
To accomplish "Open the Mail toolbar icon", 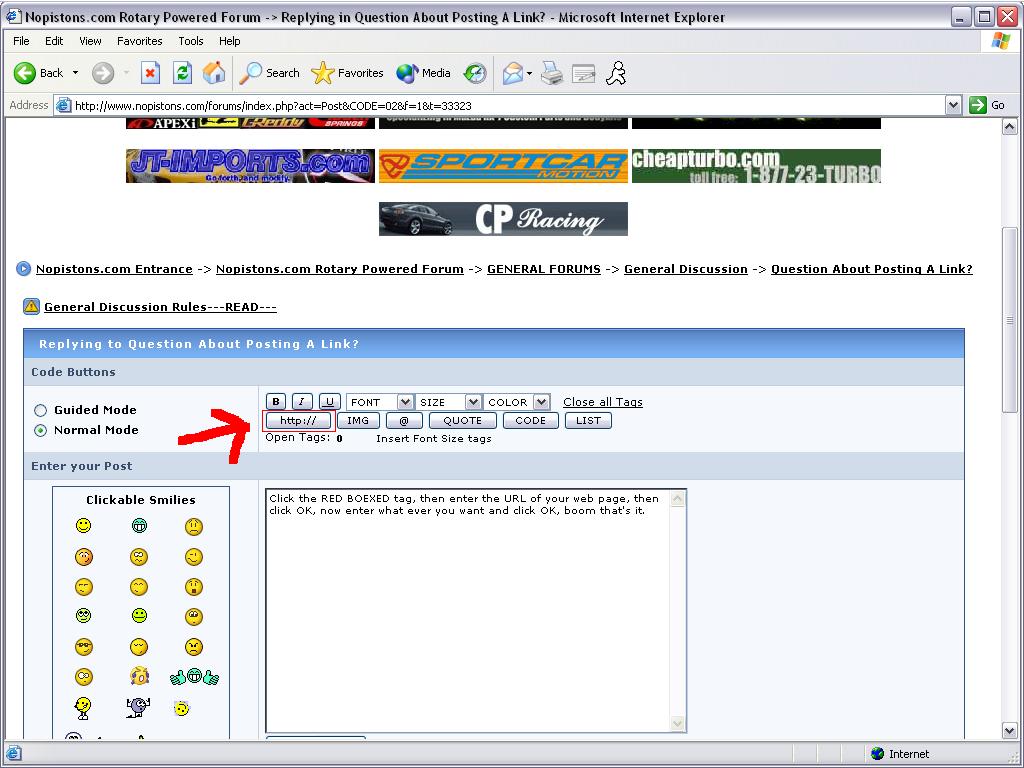I will 513,73.
